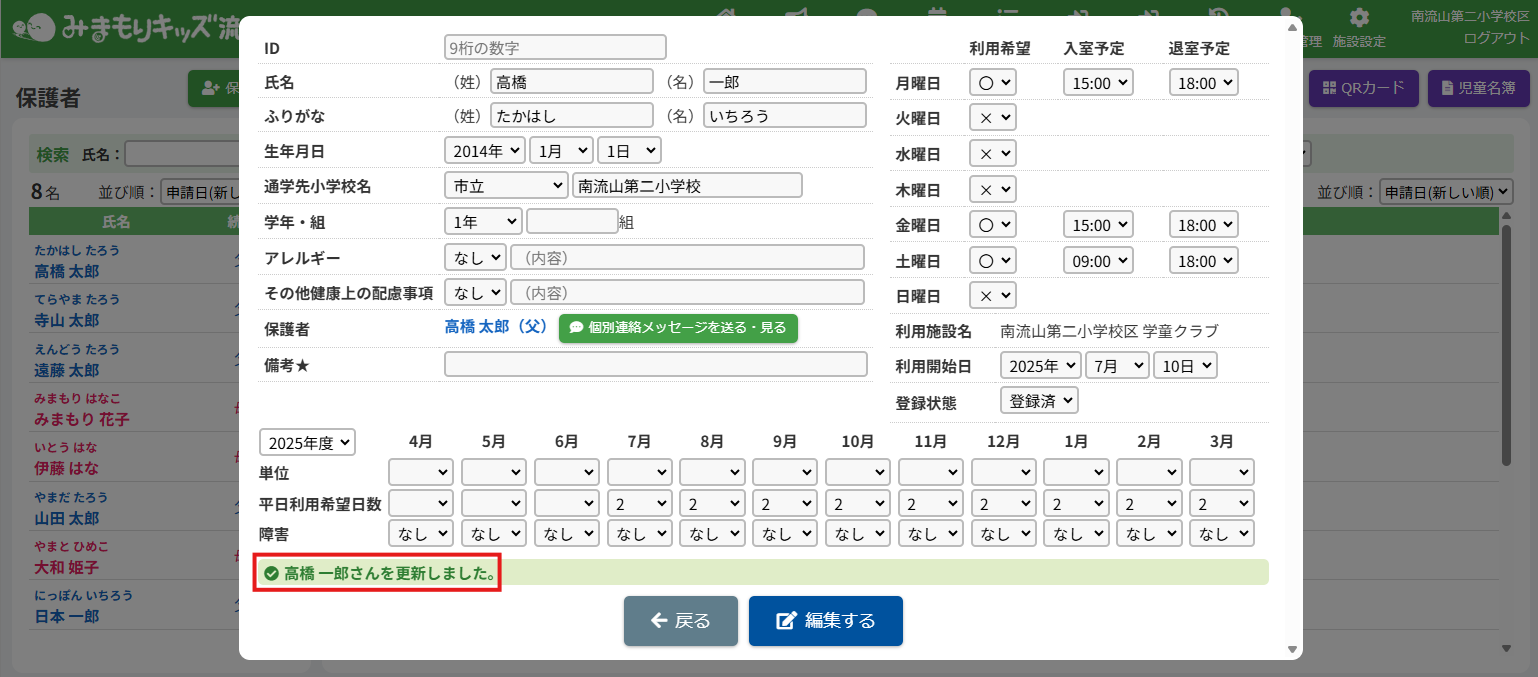Click the ログアウト link
The width and height of the screenshot is (1538, 677).
click(x=1496, y=38)
